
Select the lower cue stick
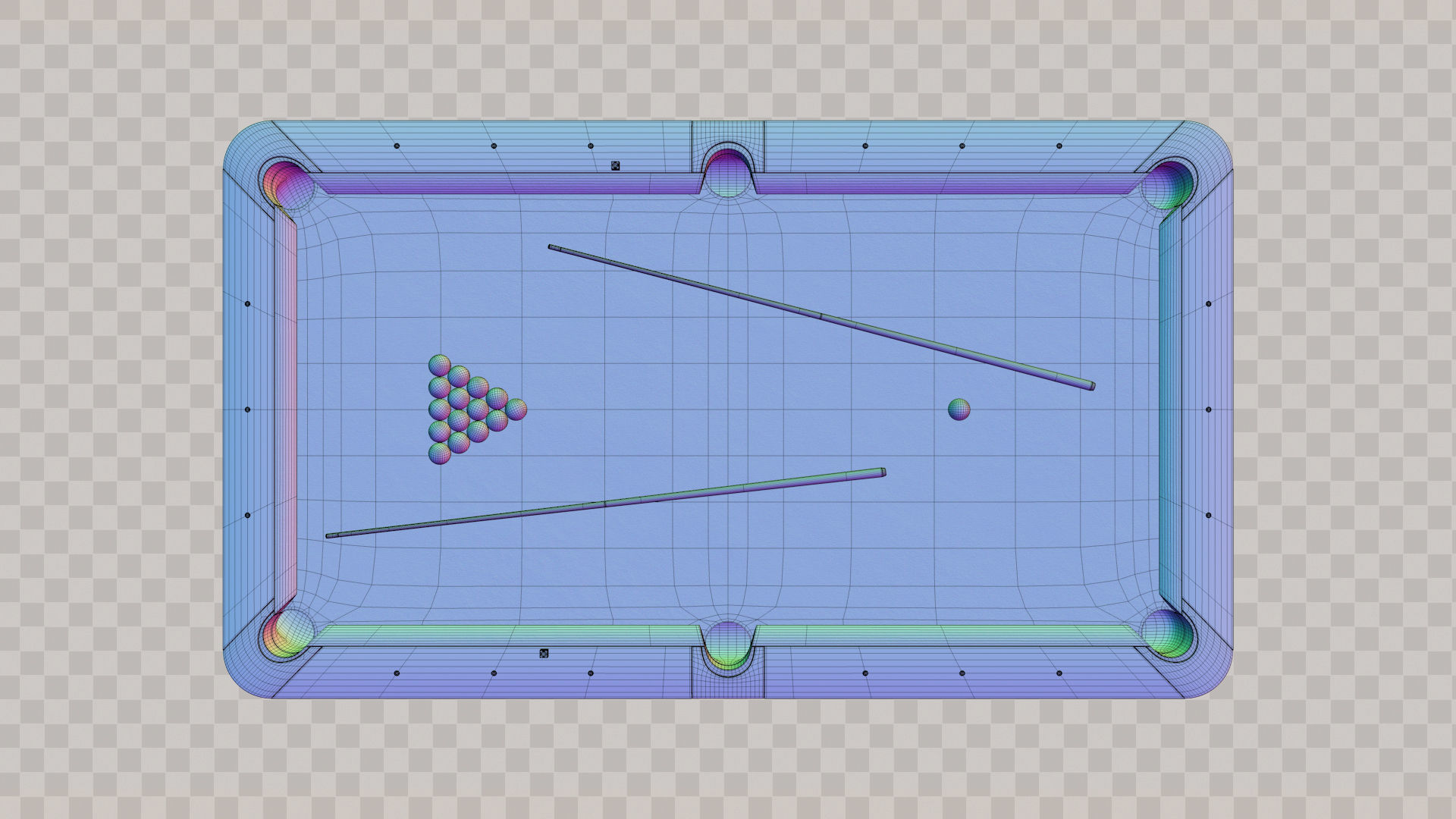coord(605,504)
